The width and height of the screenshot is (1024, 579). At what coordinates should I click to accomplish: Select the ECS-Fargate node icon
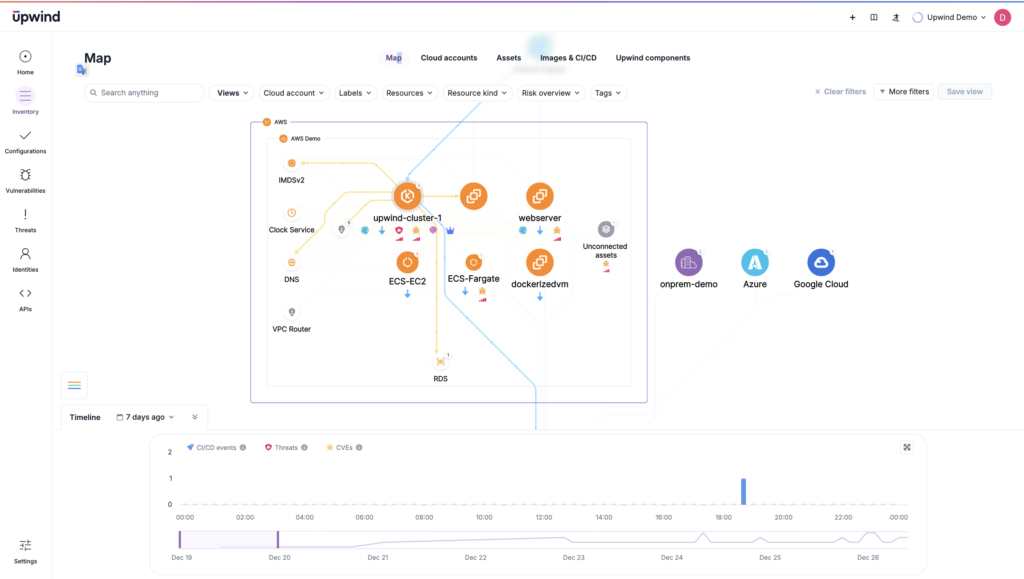click(473, 262)
